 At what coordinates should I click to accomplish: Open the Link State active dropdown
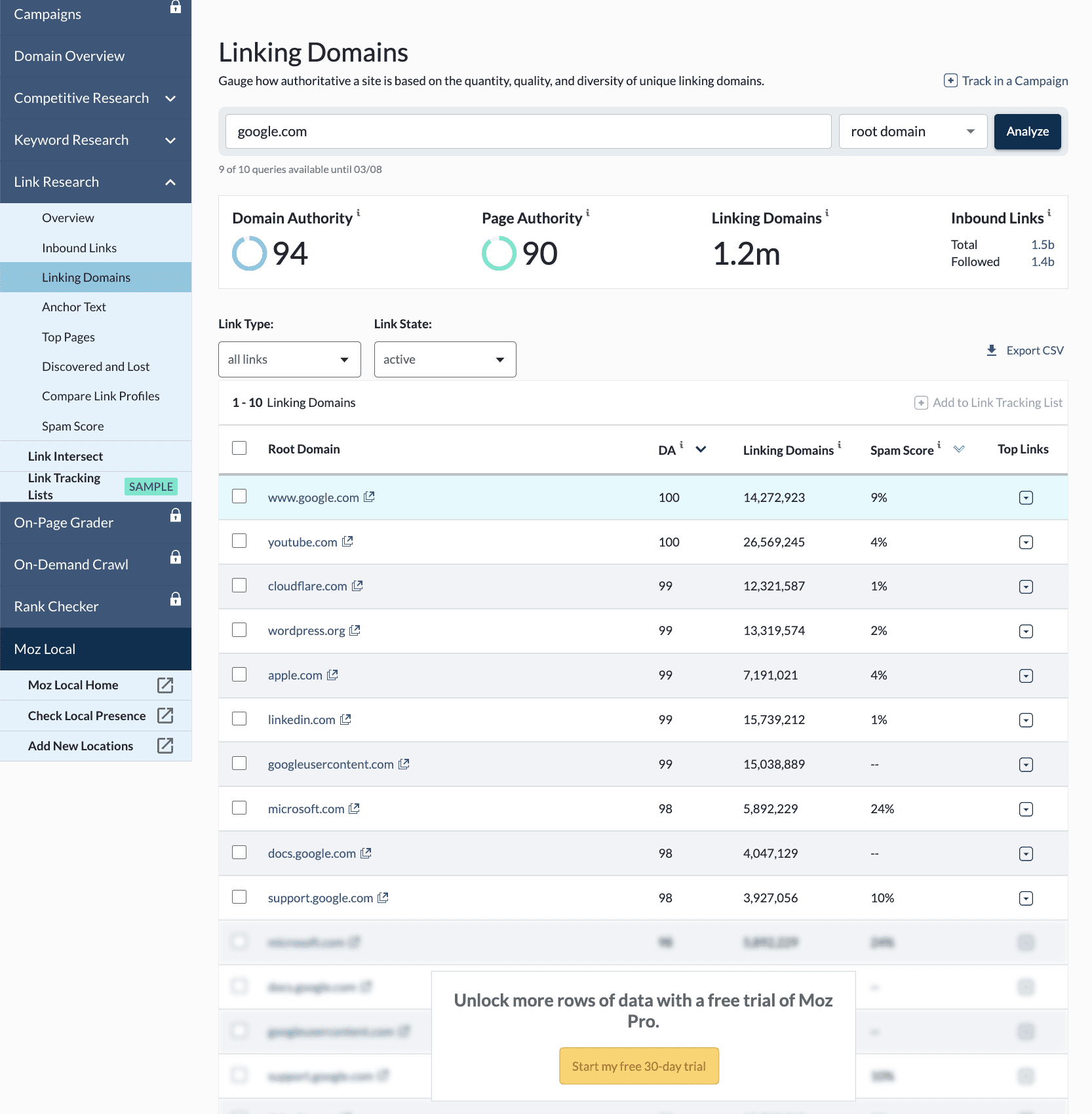(x=444, y=359)
